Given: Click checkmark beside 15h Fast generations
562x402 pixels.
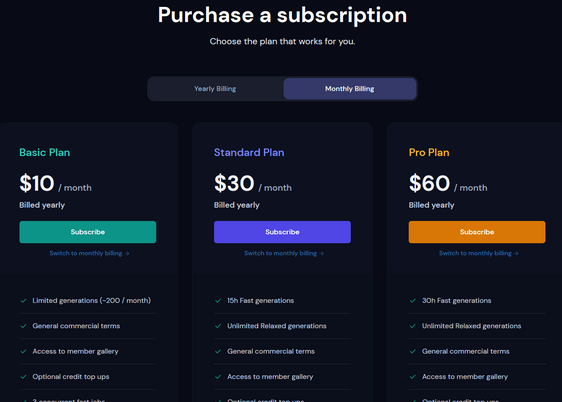Looking at the screenshot, I should (x=218, y=301).
